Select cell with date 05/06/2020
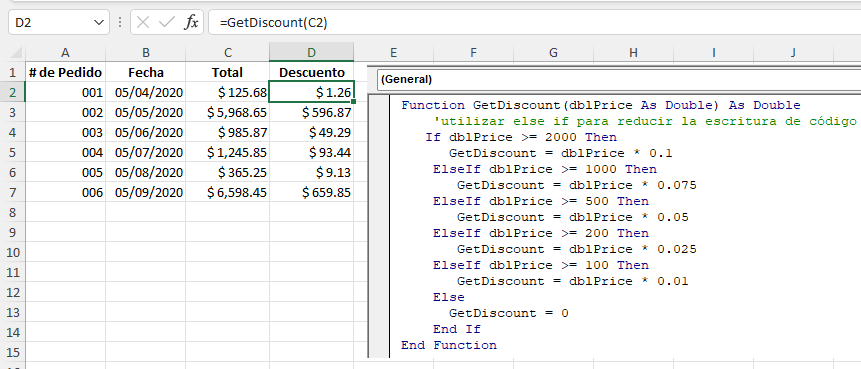 click(x=146, y=132)
